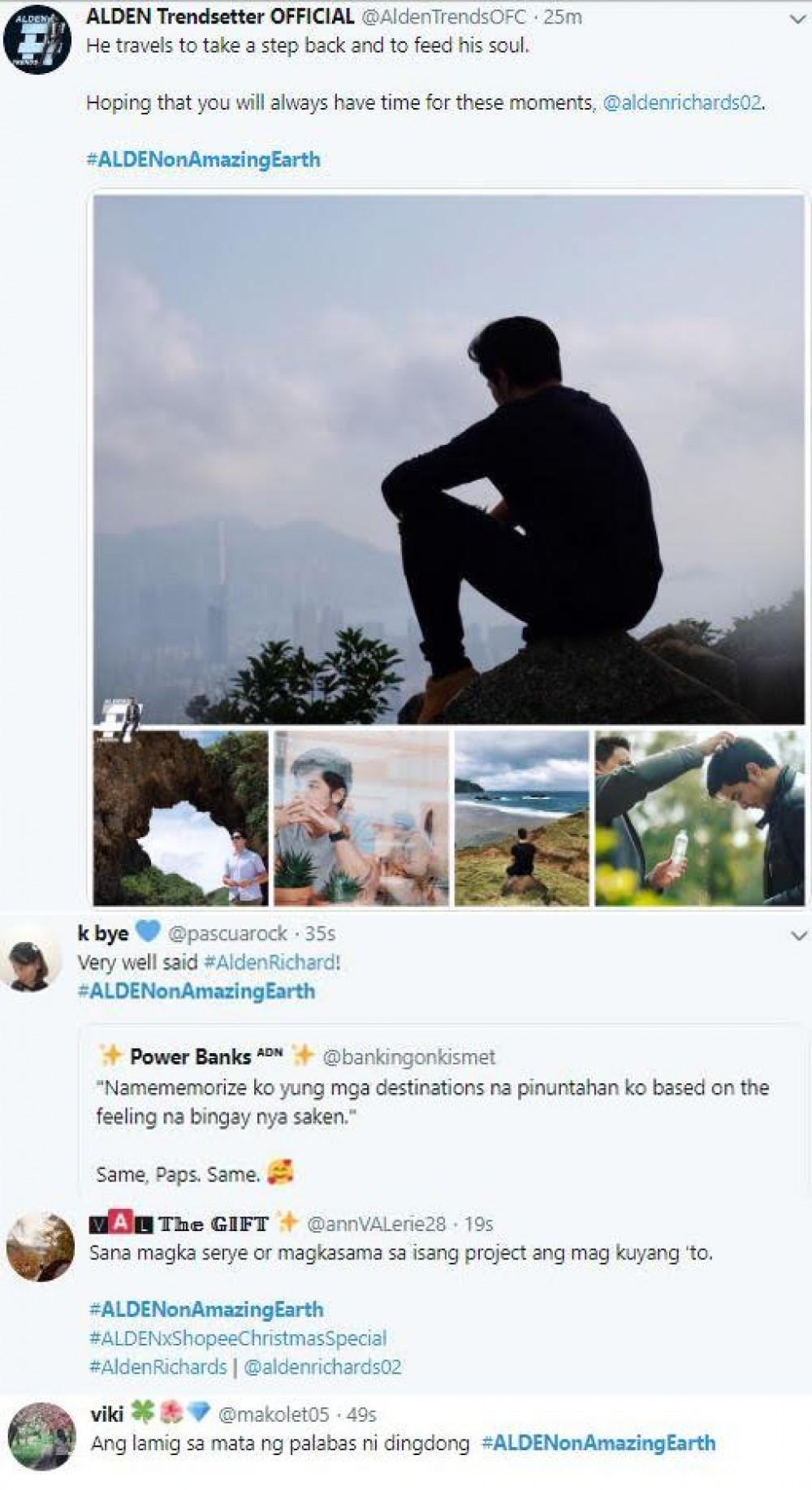
Task: Click @aldenrichards02 mention in VAL's tweet
Action: tap(322, 1367)
